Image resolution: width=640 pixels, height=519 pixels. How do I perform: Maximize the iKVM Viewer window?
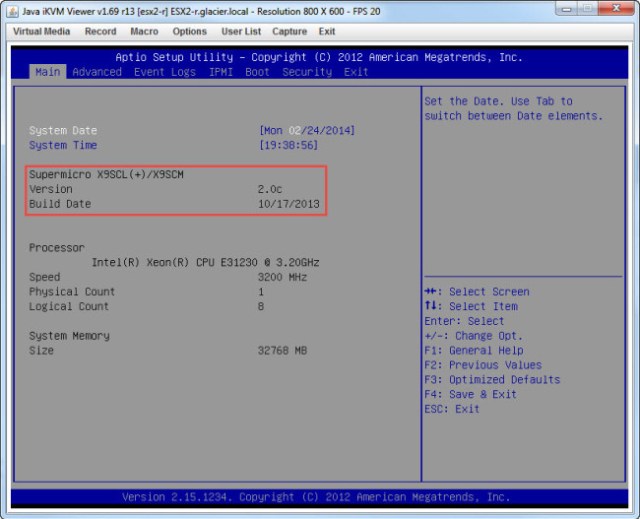pos(588,9)
